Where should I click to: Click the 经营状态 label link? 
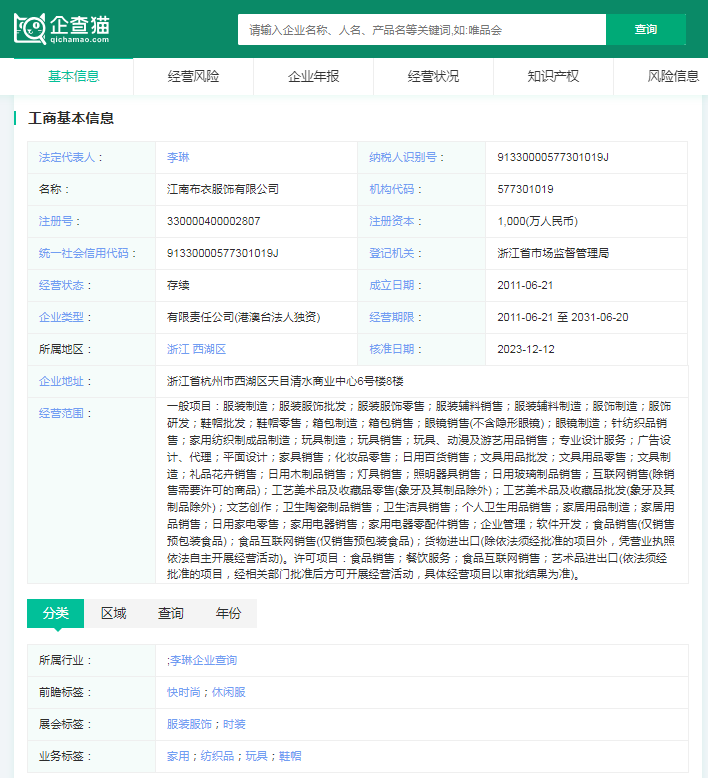coord(61,285)
